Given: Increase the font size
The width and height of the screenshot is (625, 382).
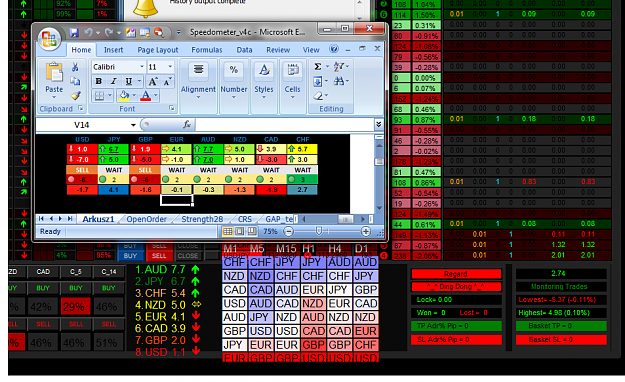Looking at the screenshot, I should click(x=153, y=82).
